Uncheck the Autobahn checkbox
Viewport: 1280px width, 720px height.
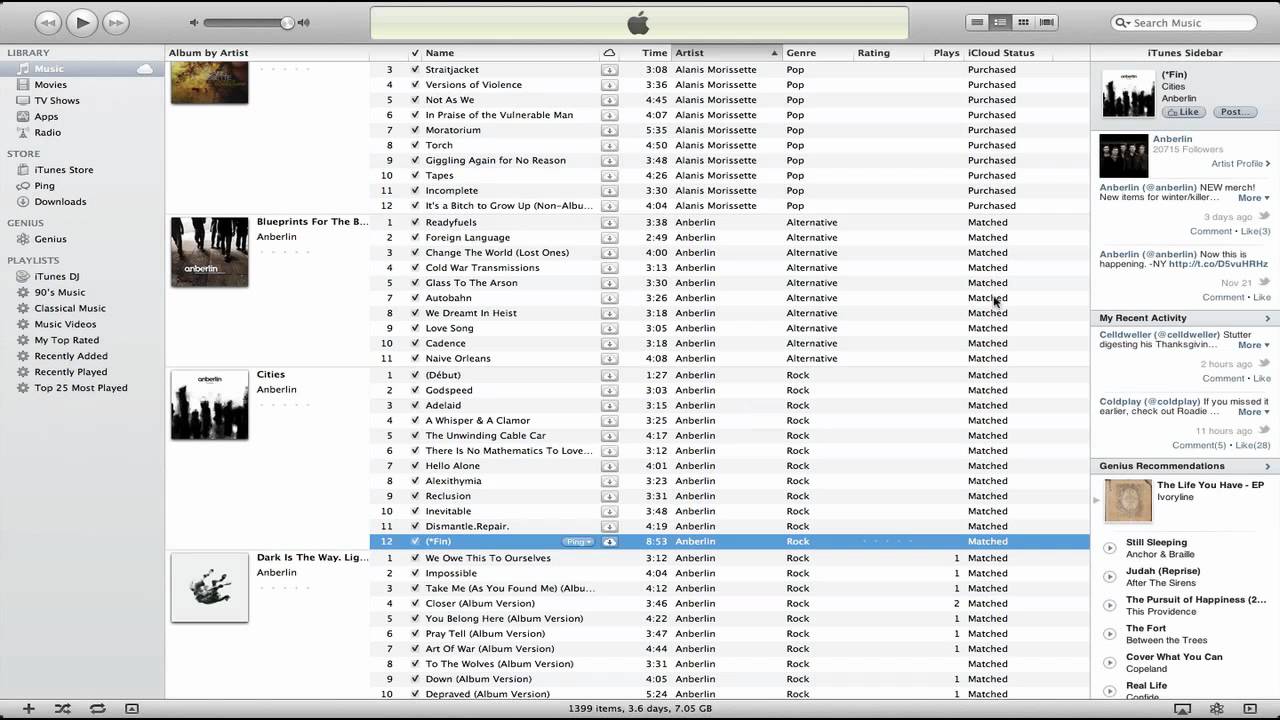click(415, 298)
